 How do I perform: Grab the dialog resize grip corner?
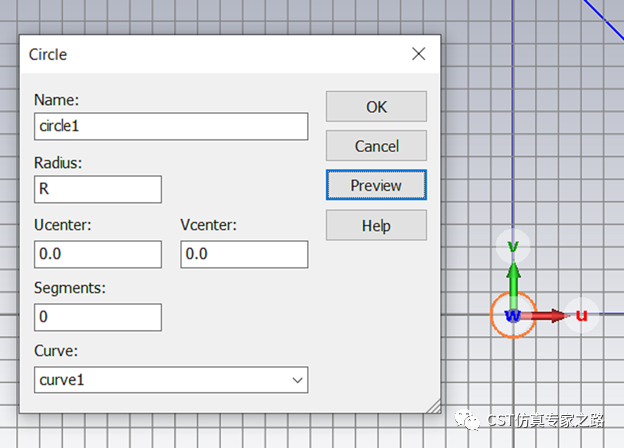(434, 406)
